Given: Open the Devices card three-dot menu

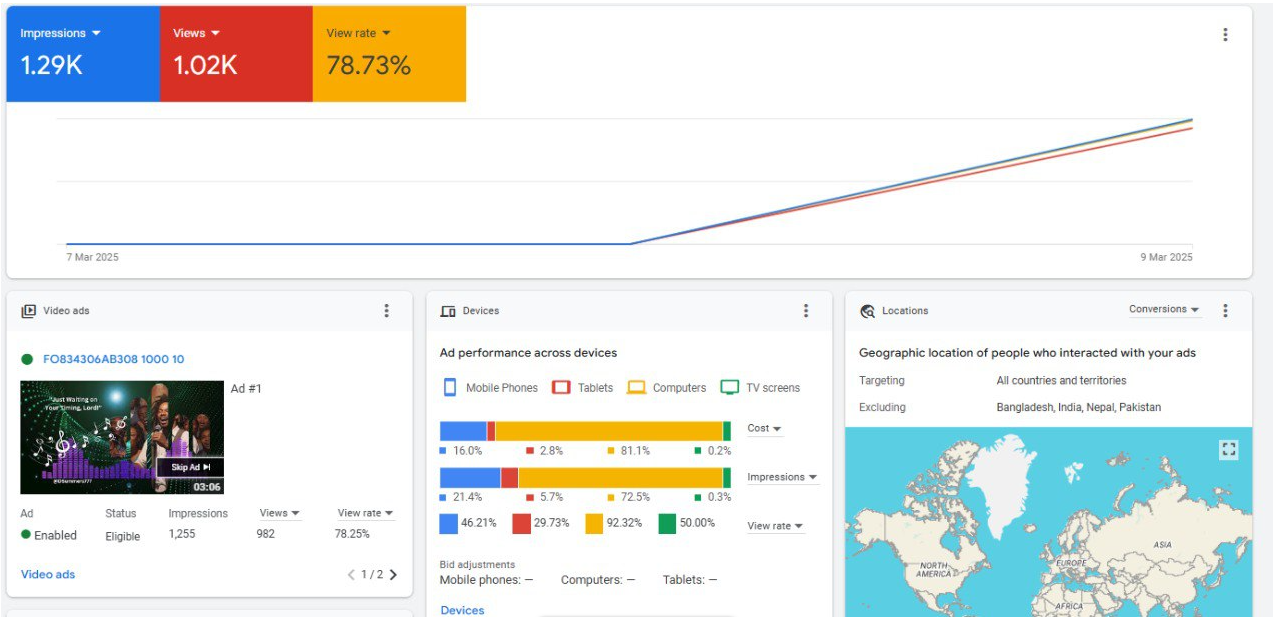Looking at the screenshot, I should coord(806,311).
